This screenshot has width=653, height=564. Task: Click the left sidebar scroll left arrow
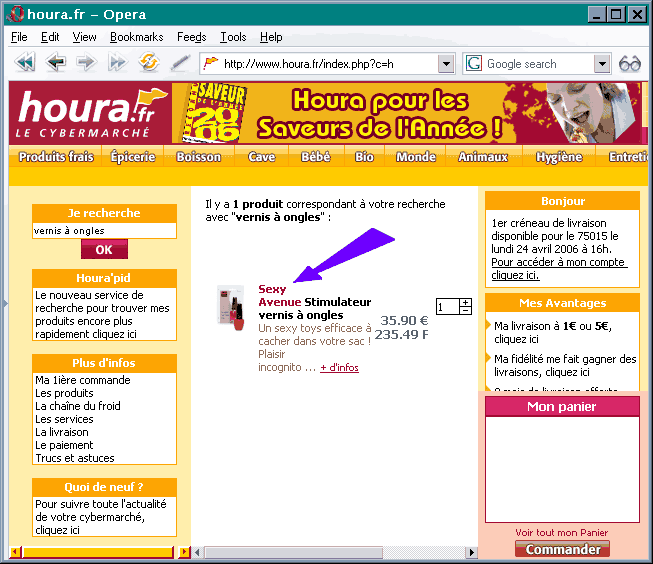(15, 552)
